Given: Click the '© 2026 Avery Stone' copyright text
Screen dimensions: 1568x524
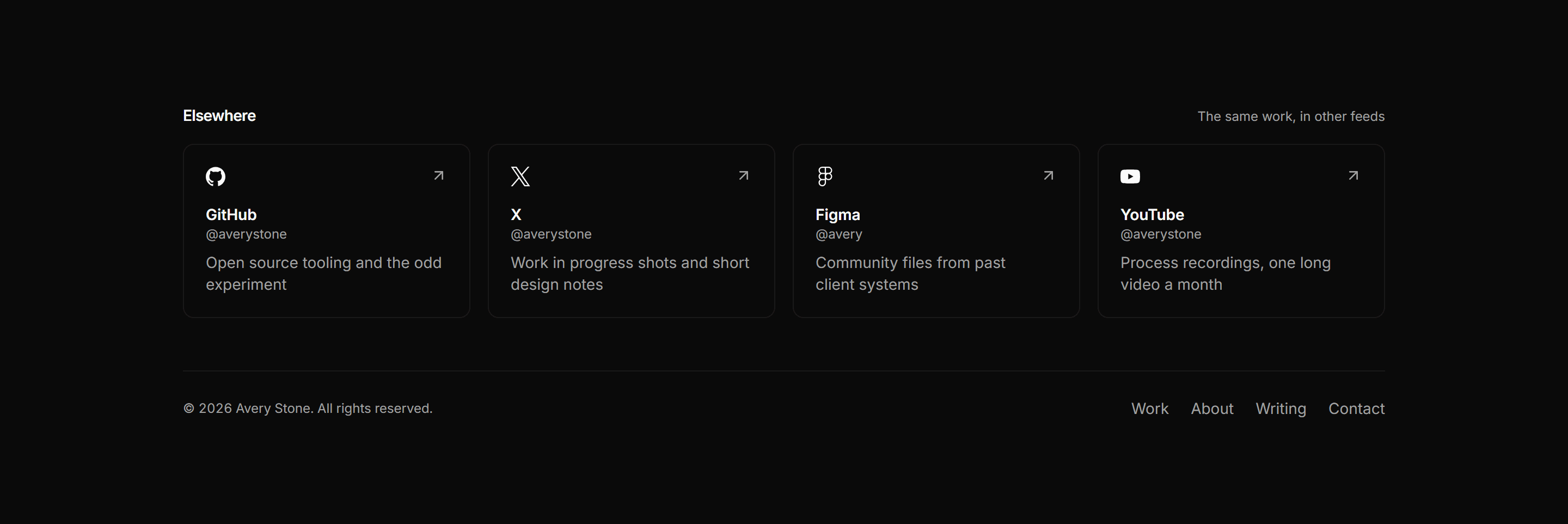Looking at the screenshot, I should pyautogui.click(x=308, y=408).
